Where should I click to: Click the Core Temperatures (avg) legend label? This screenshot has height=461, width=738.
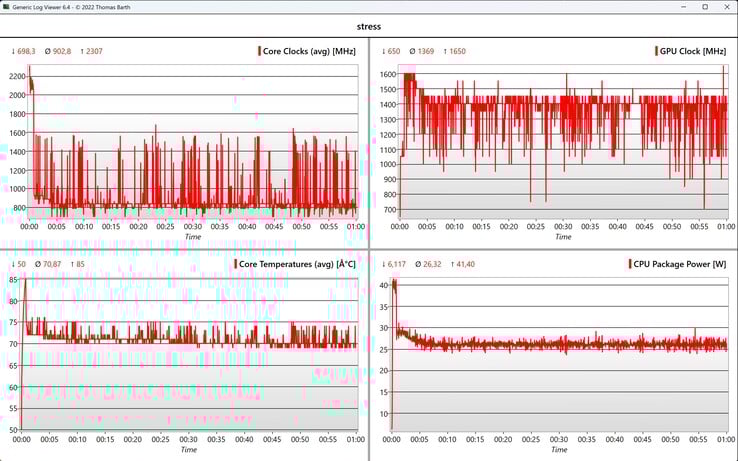pos(297,264)
